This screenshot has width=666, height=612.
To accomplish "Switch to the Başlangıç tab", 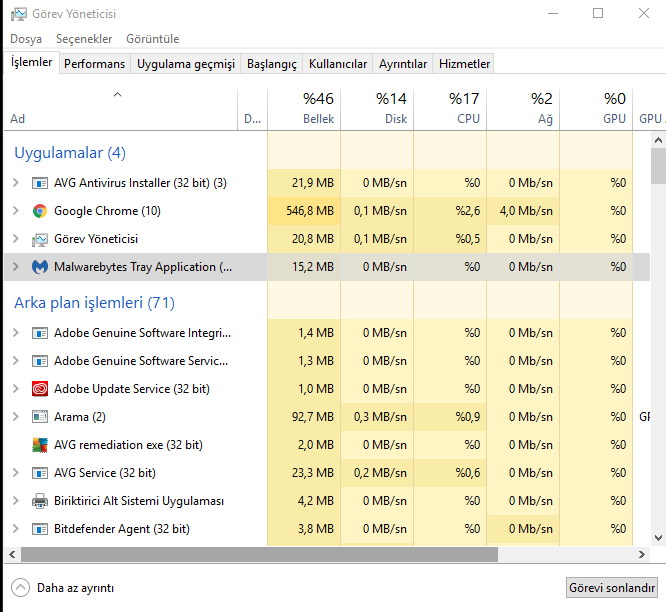I will [x=272, y=64].
